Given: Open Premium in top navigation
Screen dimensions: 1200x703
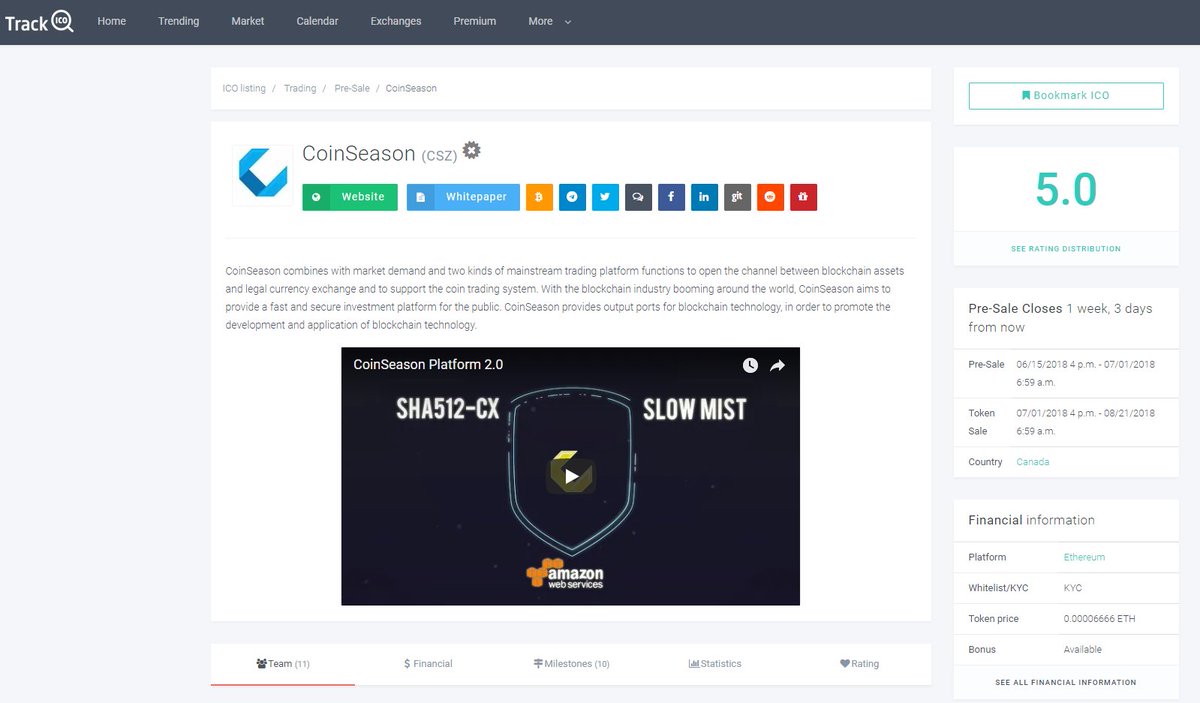Looking at the screenshot, I should click(475, 21).
